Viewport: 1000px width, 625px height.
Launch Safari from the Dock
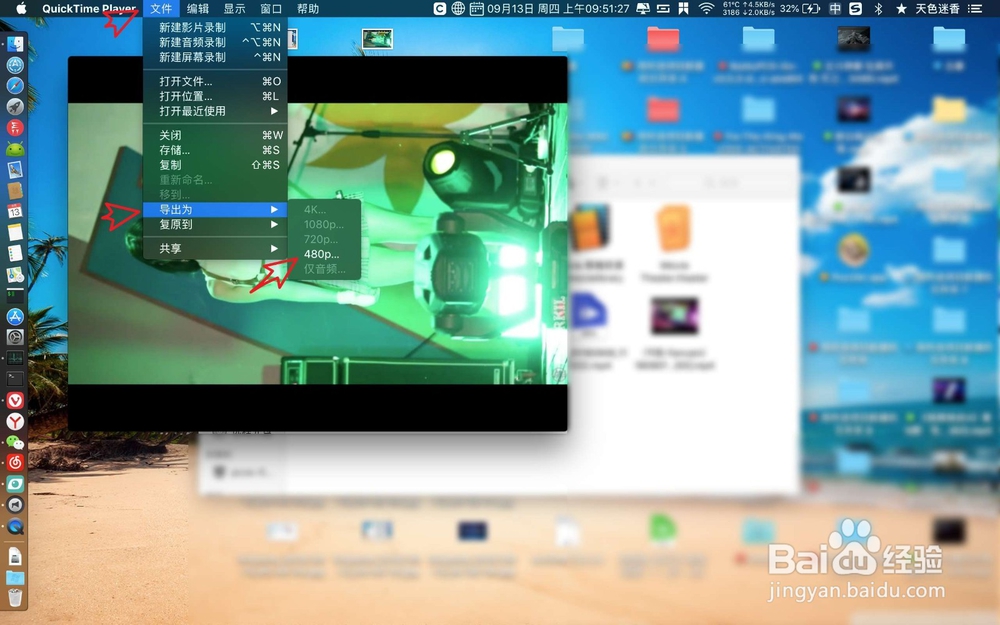click(x=14, y=85)
